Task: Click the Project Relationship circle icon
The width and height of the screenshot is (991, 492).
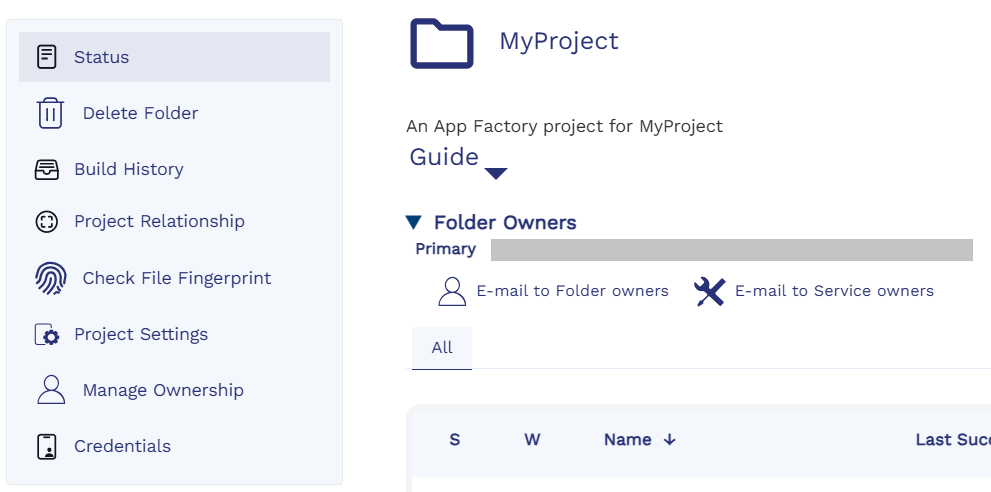Action: point(47,222)
